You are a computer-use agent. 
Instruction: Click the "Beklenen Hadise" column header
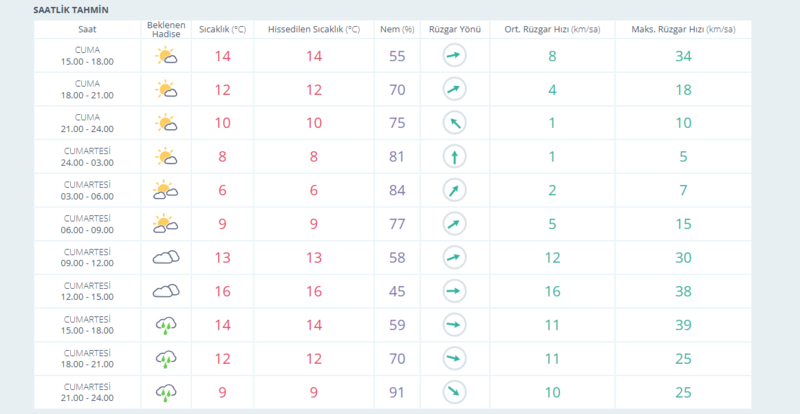(166, 29)
